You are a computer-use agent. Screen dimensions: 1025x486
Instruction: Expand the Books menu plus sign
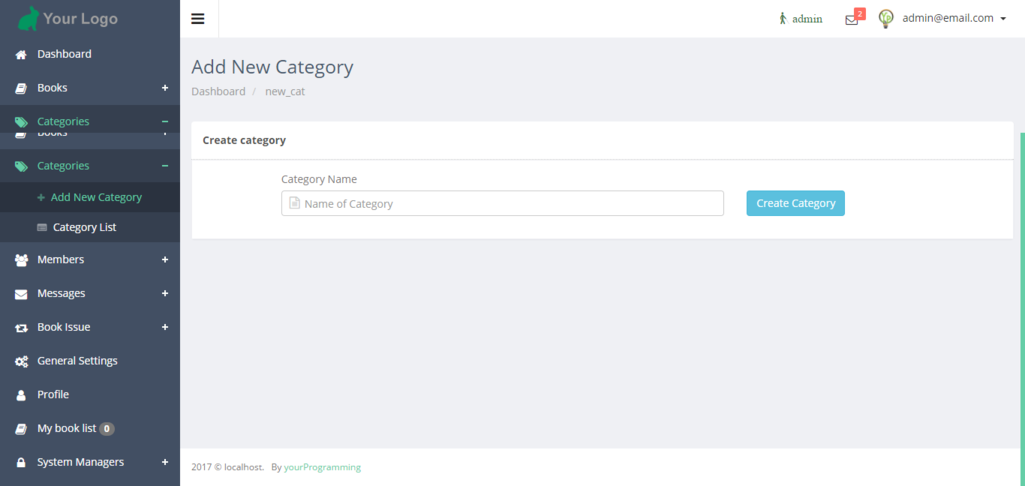tap(165, 88)
